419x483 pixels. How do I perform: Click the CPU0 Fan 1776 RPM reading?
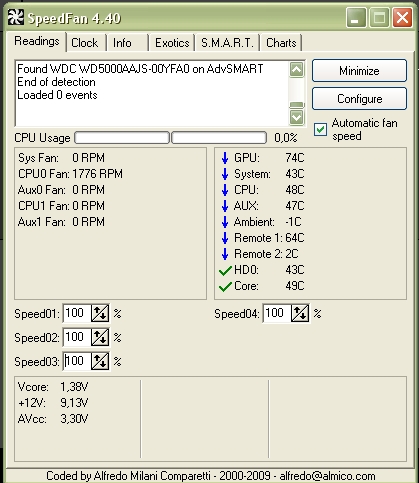(70, 174)
